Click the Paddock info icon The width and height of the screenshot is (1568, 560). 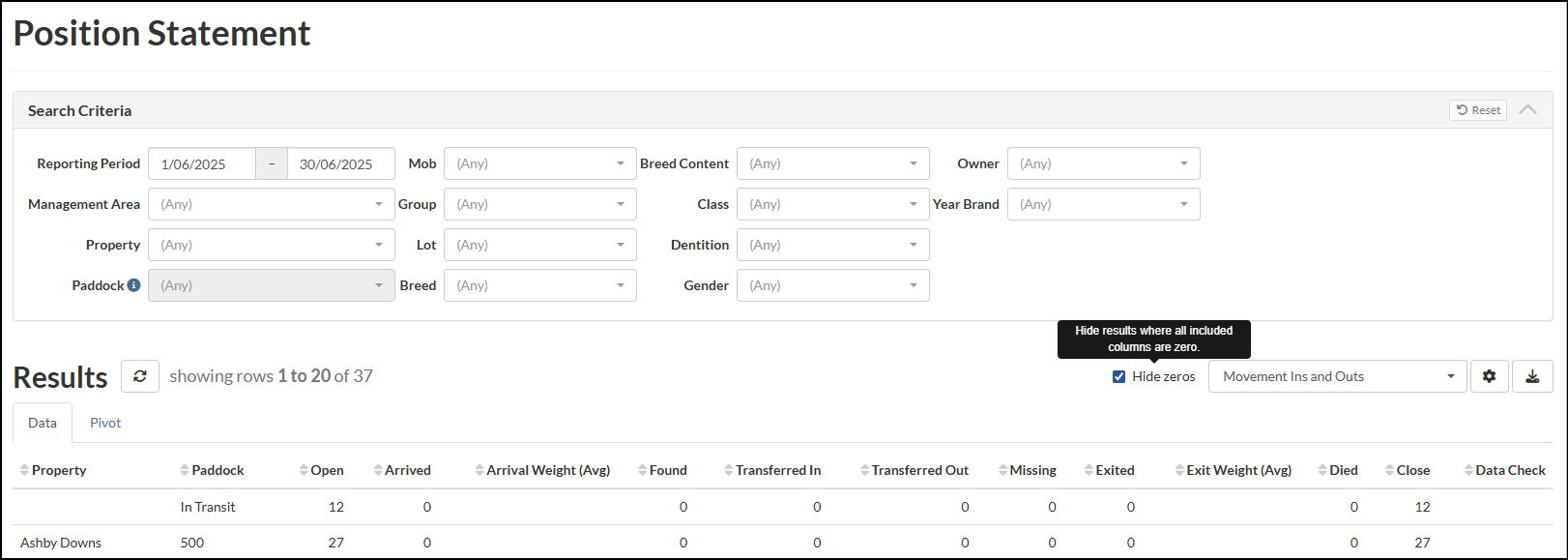pos(133,285)
